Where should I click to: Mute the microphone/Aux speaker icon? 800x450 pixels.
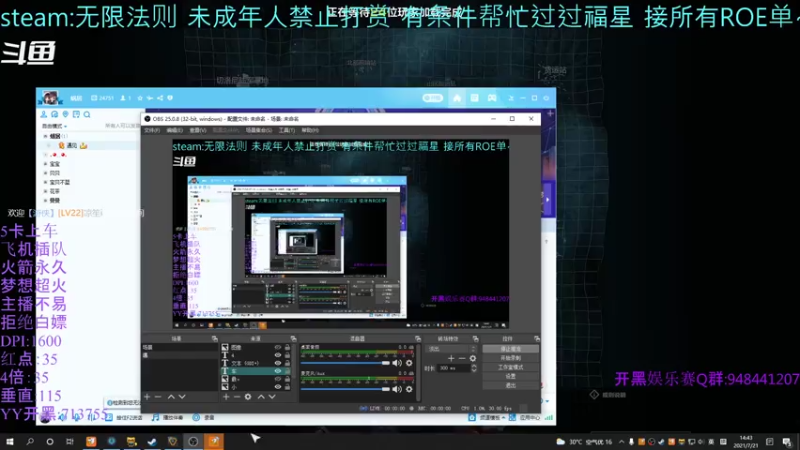click(397, 389)
